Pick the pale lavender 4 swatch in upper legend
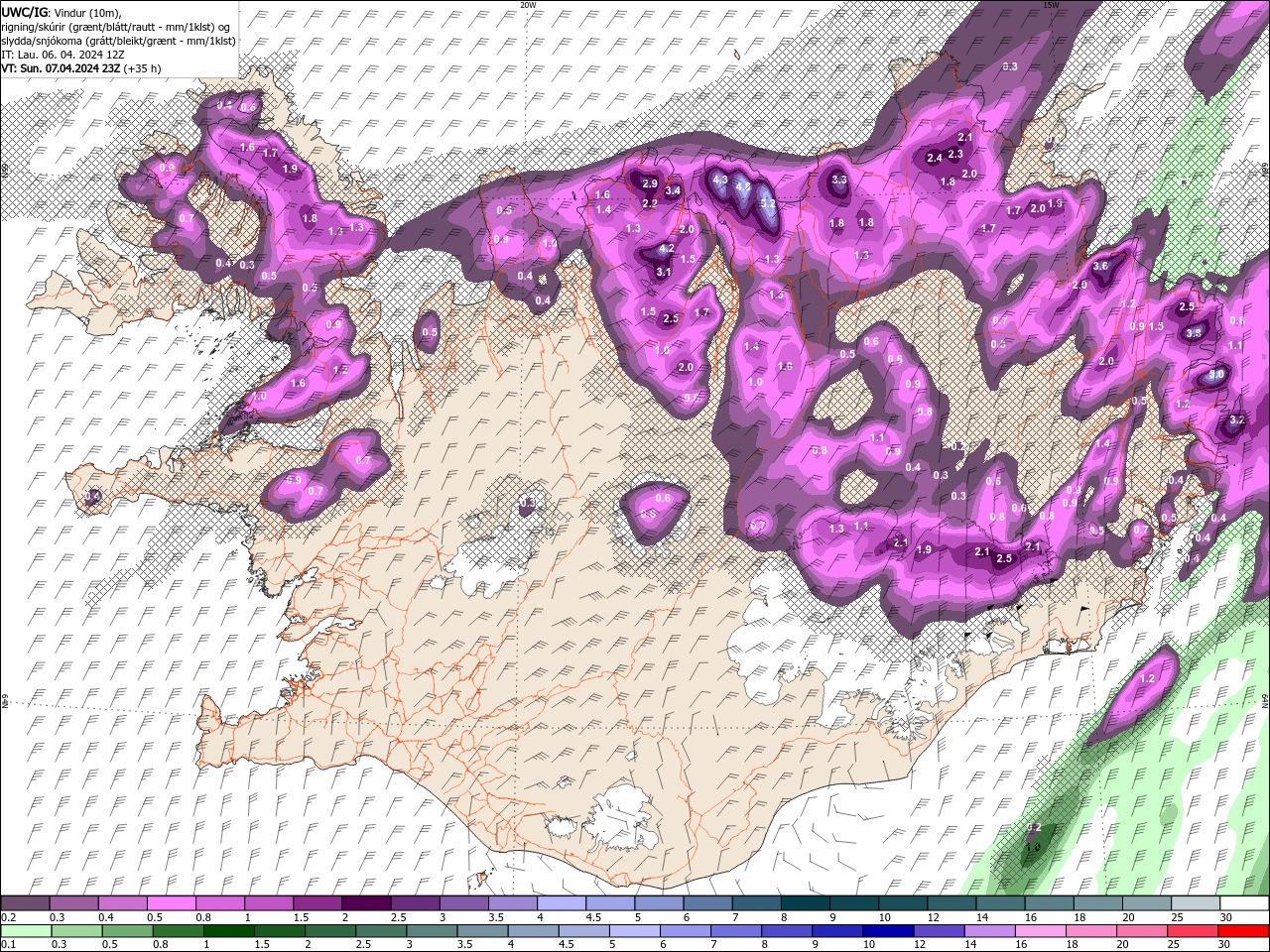Image resolution: width=1270 pixels, height=952 pixels. pos(562,903)
